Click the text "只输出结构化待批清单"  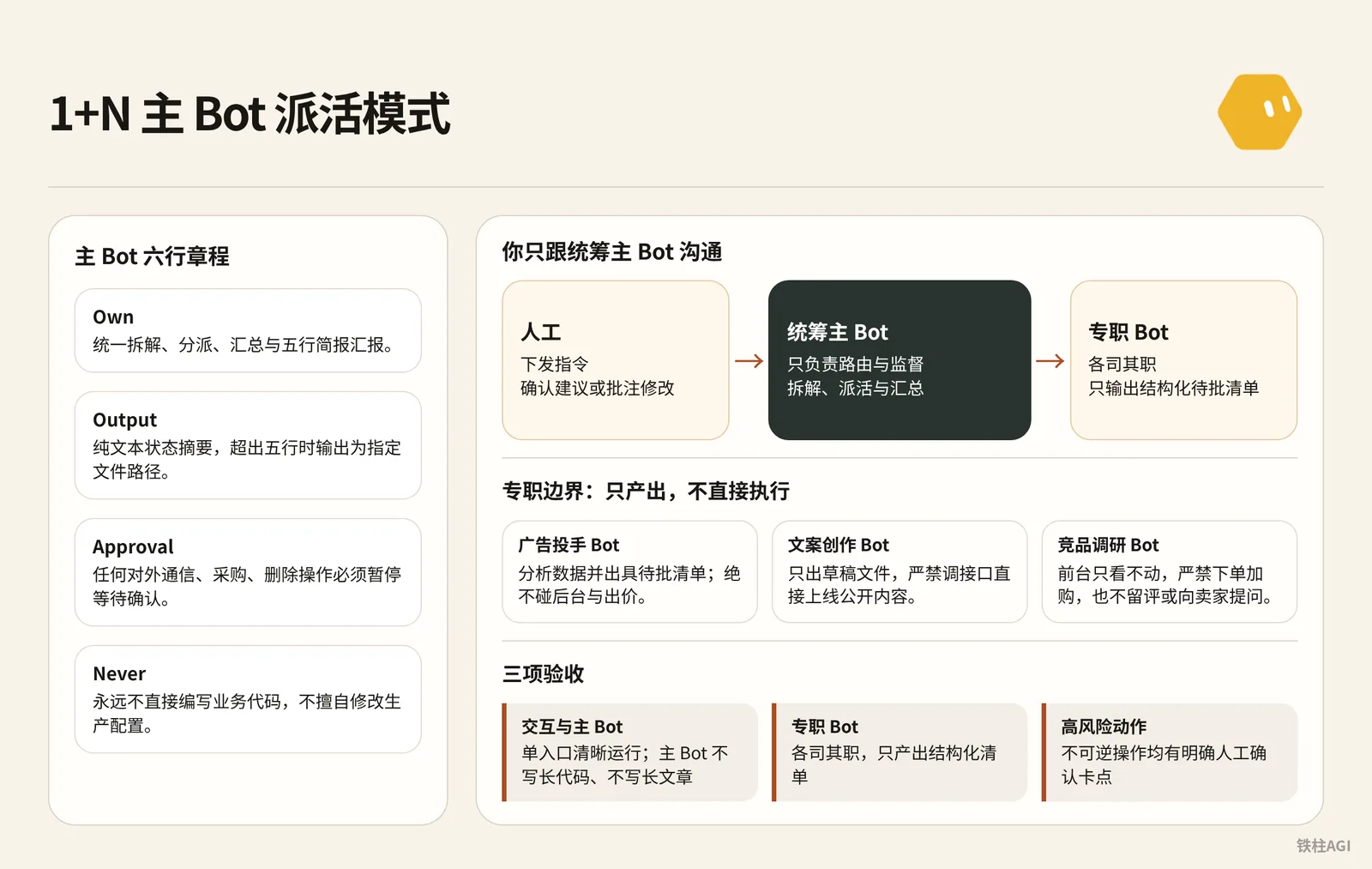click(x=1174, y=389)
